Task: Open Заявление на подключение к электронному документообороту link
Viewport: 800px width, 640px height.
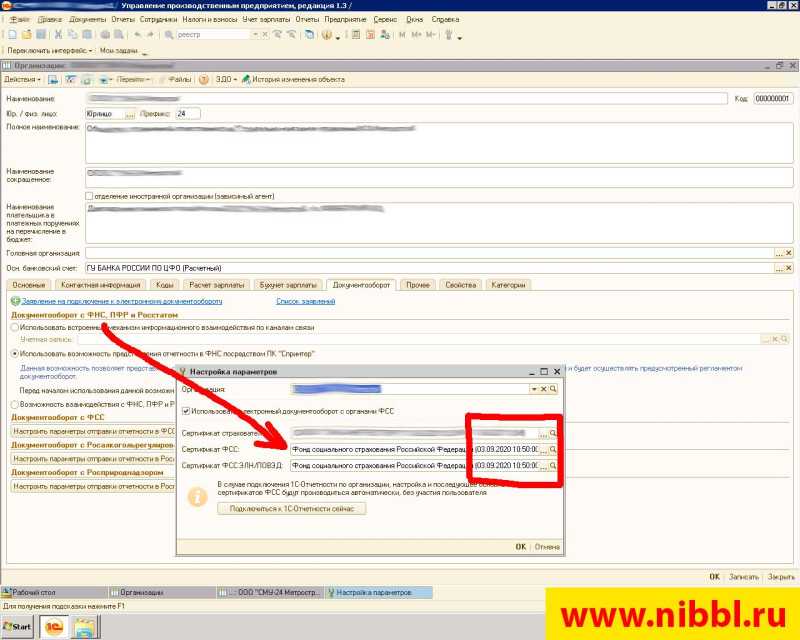Action: click(x=122, y=301)
